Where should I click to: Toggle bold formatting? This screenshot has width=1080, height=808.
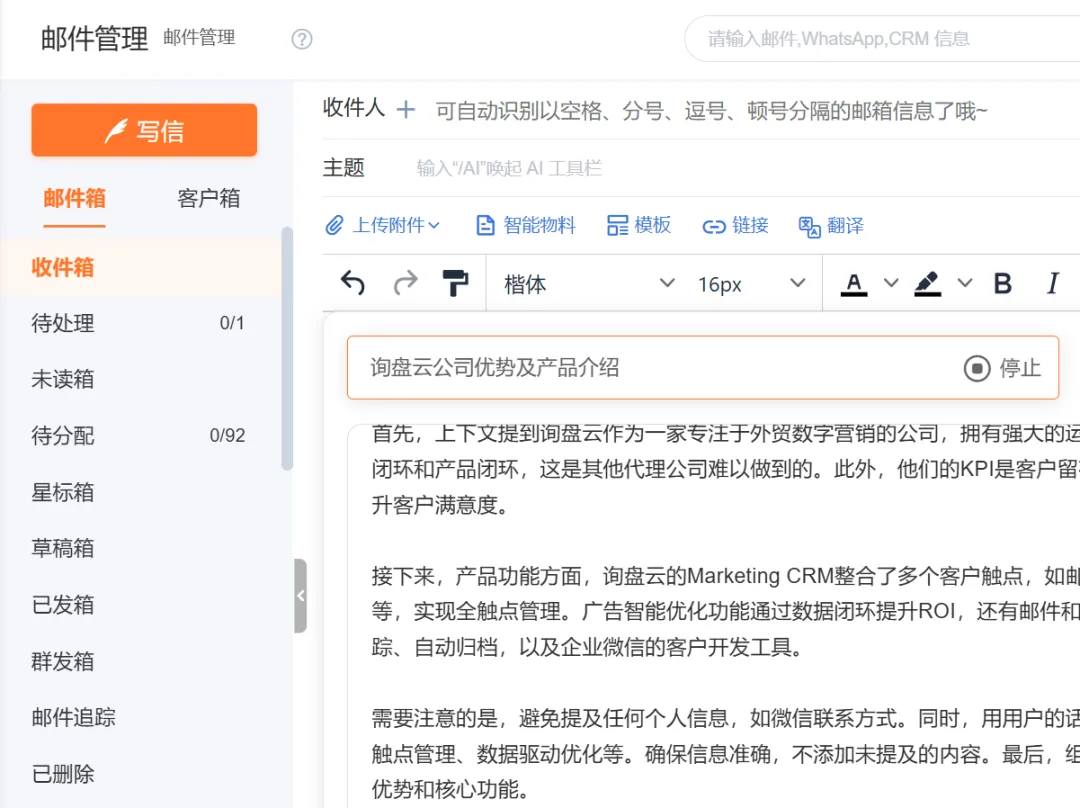click(x=1003, y=284)
